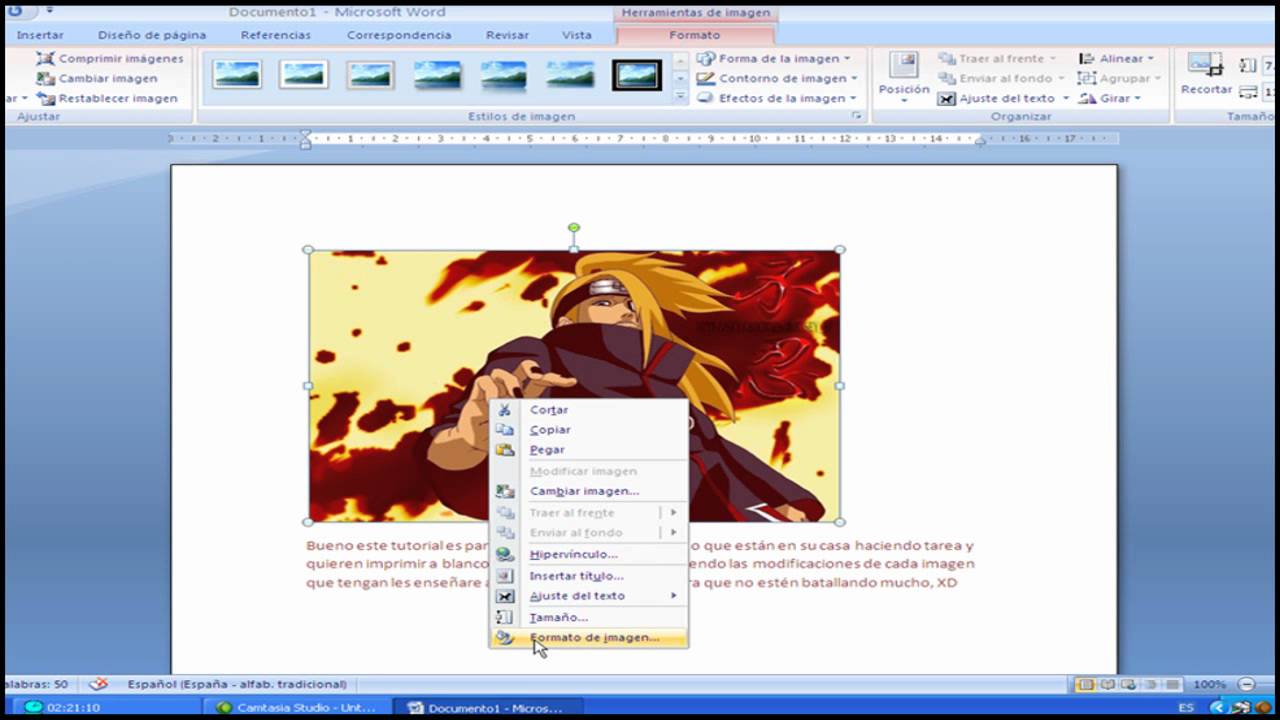1280x720 pixels.
Task: Switch to Print Layout view in status bar
Action: (x=1085, y=685)
